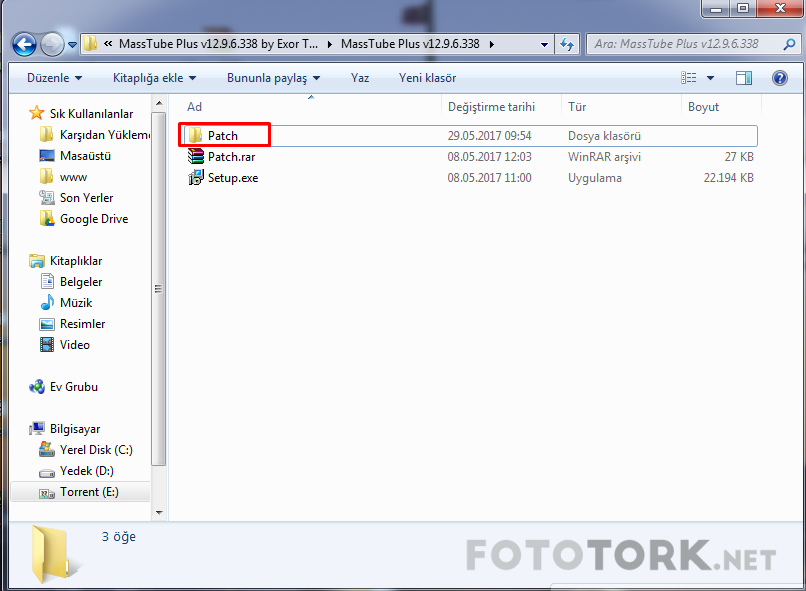Expand the arrow between the two breadcrumbs

pos(329,45)
